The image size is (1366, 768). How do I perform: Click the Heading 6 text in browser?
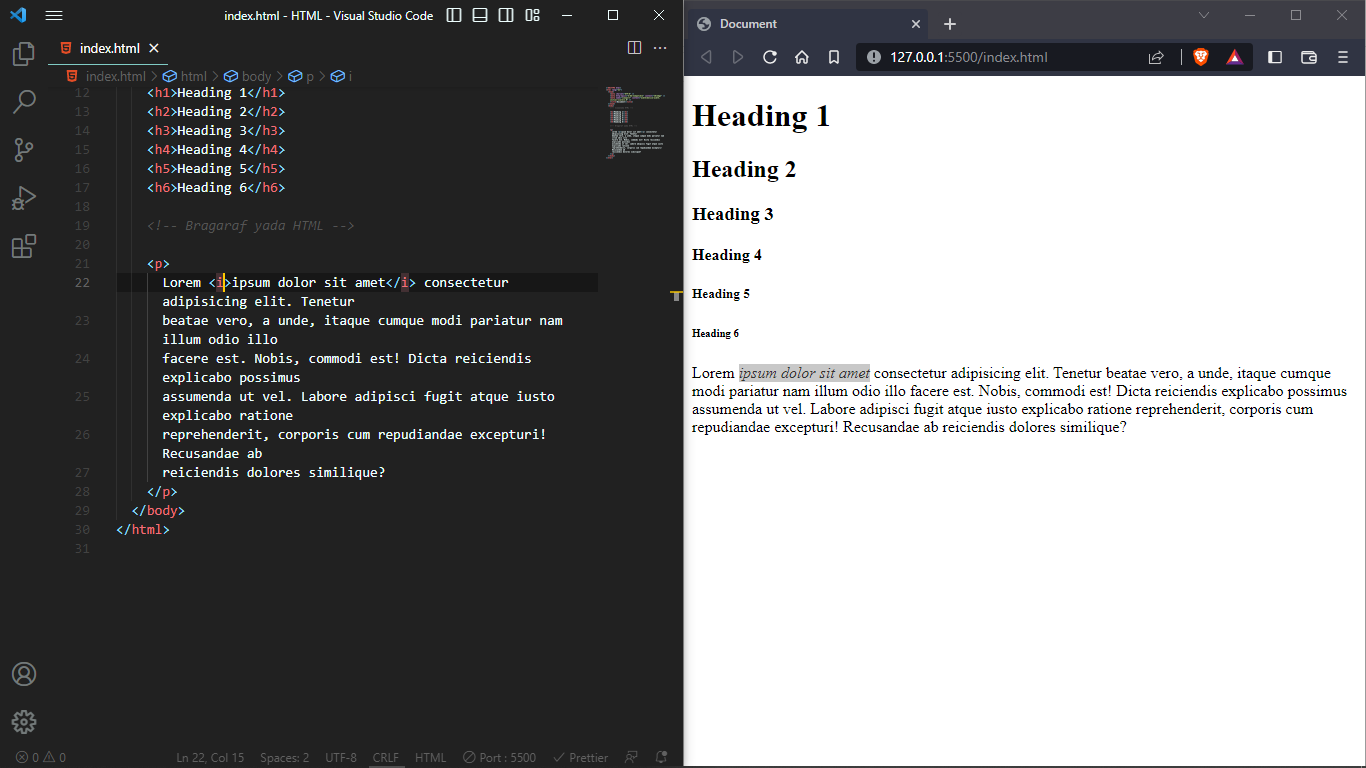[x=716, y=333]
